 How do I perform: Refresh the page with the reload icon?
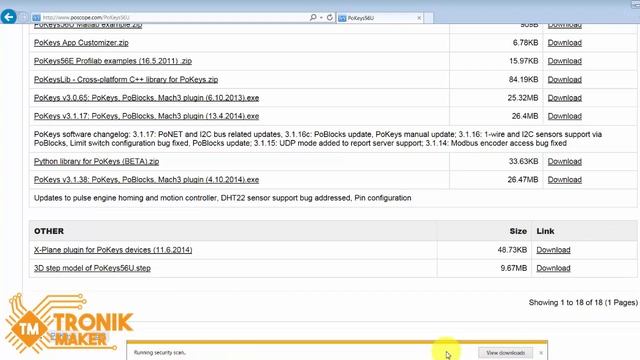[329, 18]
